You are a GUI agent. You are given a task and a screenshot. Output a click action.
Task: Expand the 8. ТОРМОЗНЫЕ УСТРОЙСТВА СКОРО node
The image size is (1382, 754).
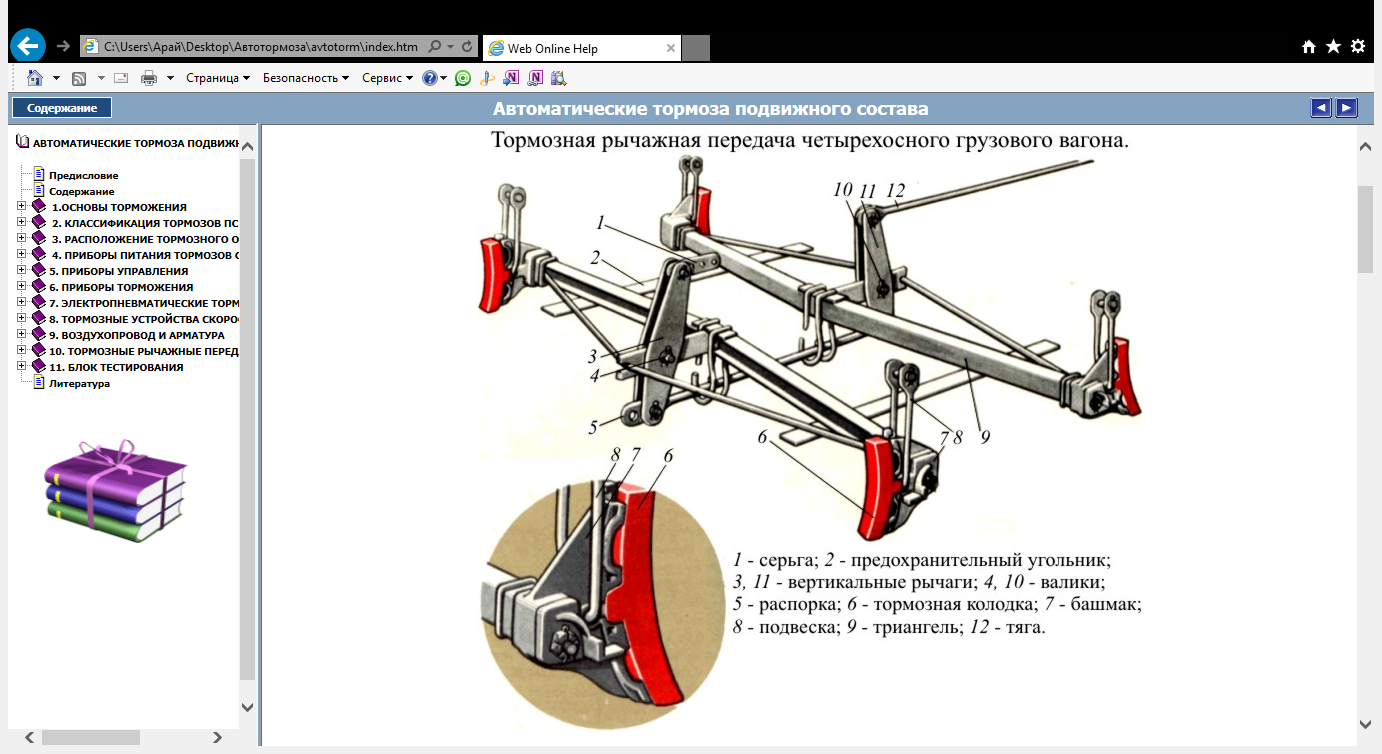pos(22,319)
